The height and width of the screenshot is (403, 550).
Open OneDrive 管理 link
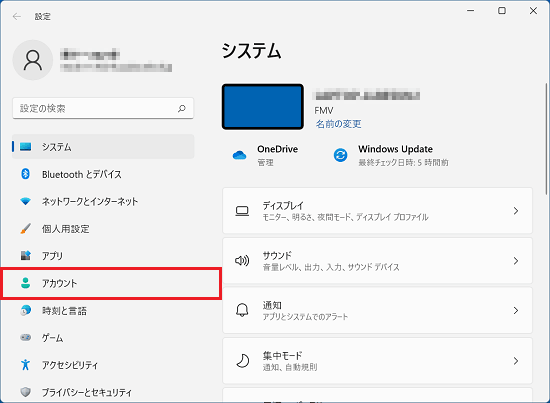point(266,162)
